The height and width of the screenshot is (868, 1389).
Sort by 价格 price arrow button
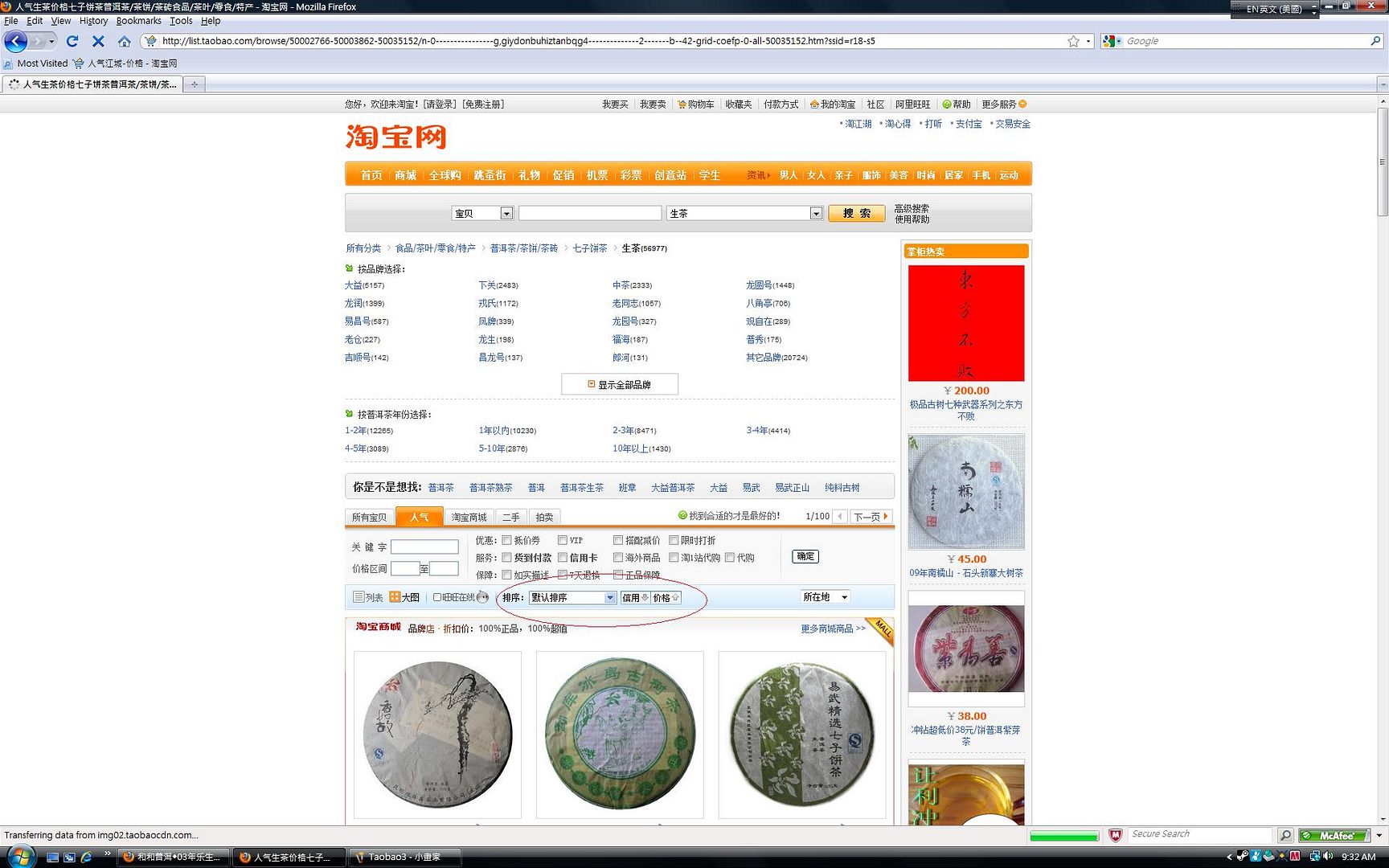pos(666,597)
